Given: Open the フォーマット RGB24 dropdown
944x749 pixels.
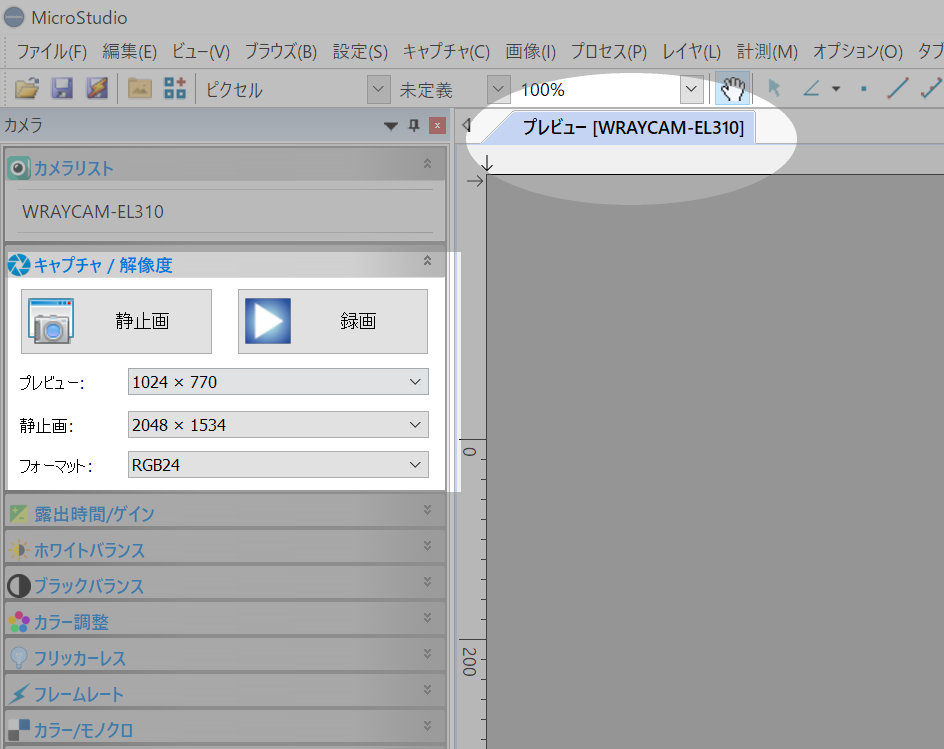Looking at the screenshot, I should (278, 465).
